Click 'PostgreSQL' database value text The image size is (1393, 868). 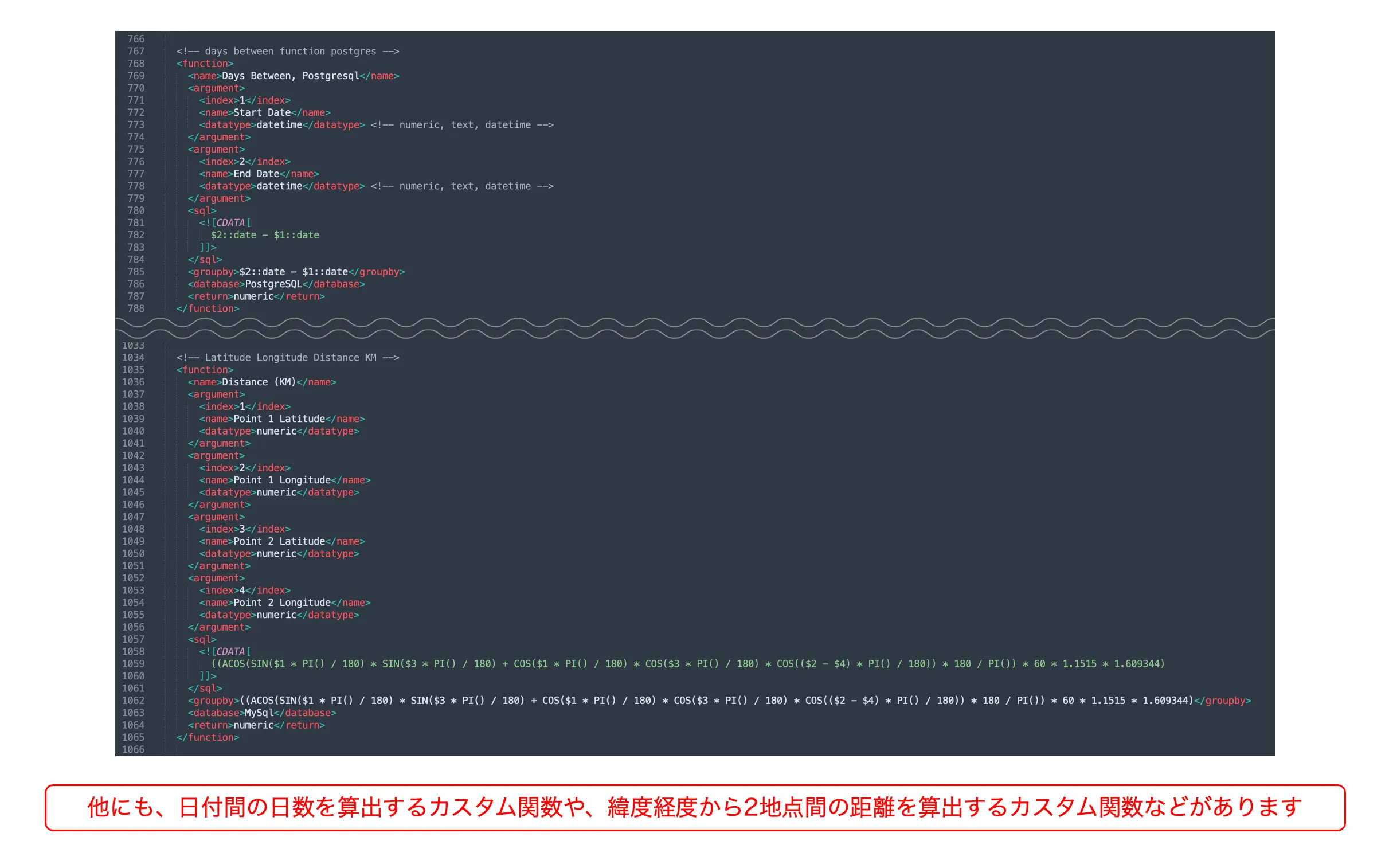coord(273,284)
